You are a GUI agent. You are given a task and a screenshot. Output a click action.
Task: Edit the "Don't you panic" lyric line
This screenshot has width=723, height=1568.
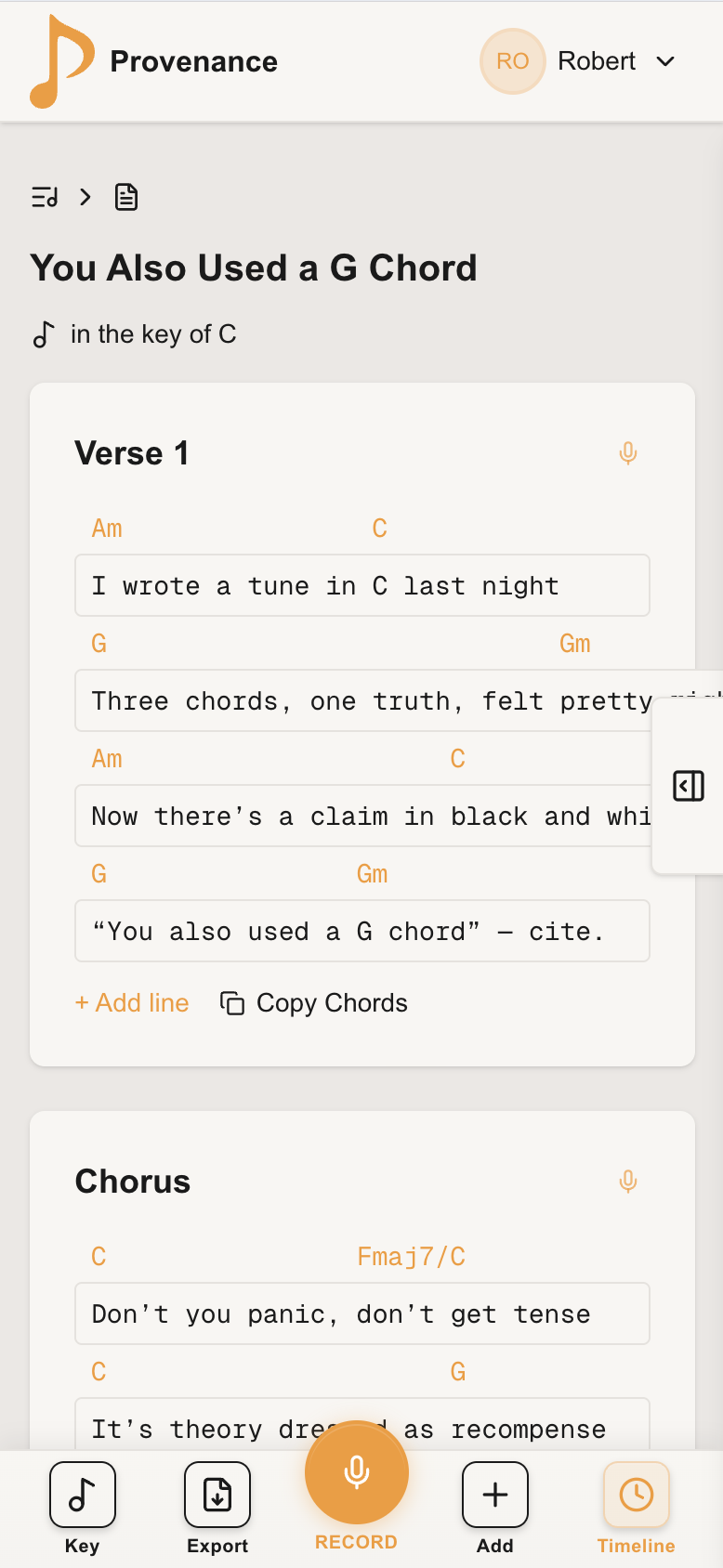point(362,1314)
